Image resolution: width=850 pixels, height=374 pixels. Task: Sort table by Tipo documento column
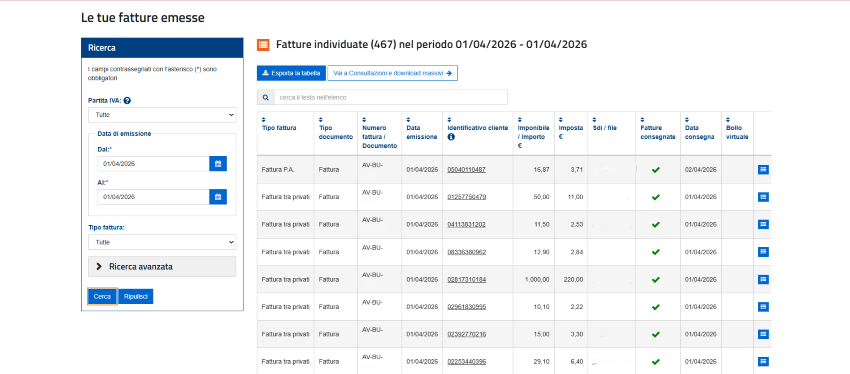(320, 119)
